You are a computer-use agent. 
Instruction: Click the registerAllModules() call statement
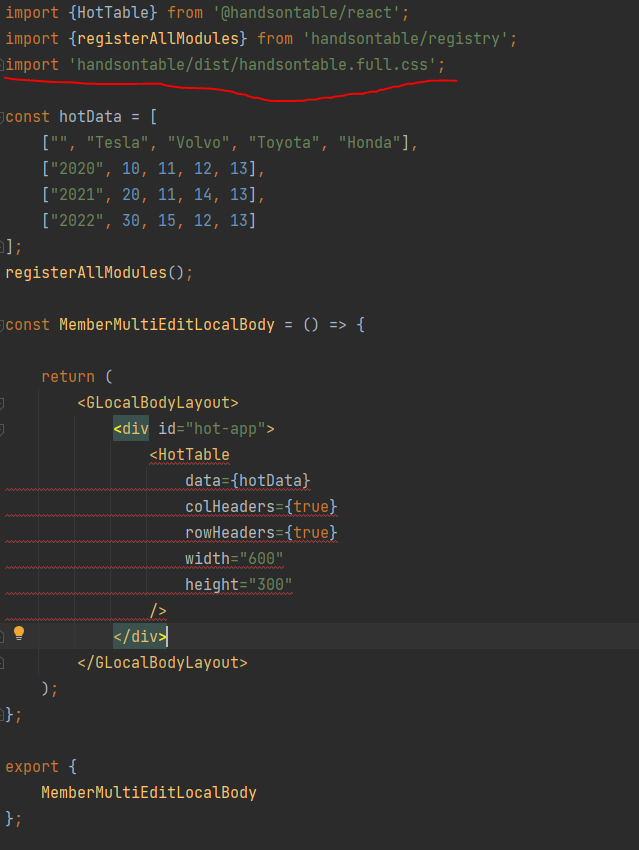(99, 273)
